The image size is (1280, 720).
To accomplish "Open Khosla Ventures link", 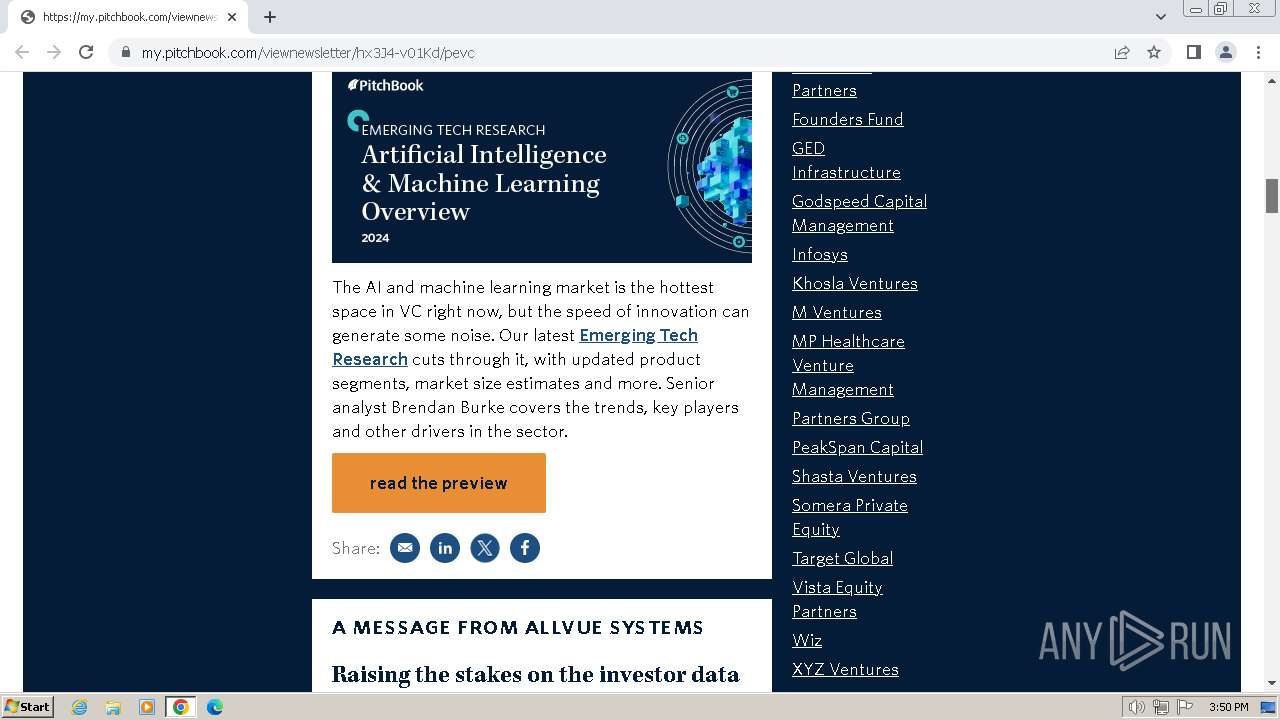I will coord(855,283).
